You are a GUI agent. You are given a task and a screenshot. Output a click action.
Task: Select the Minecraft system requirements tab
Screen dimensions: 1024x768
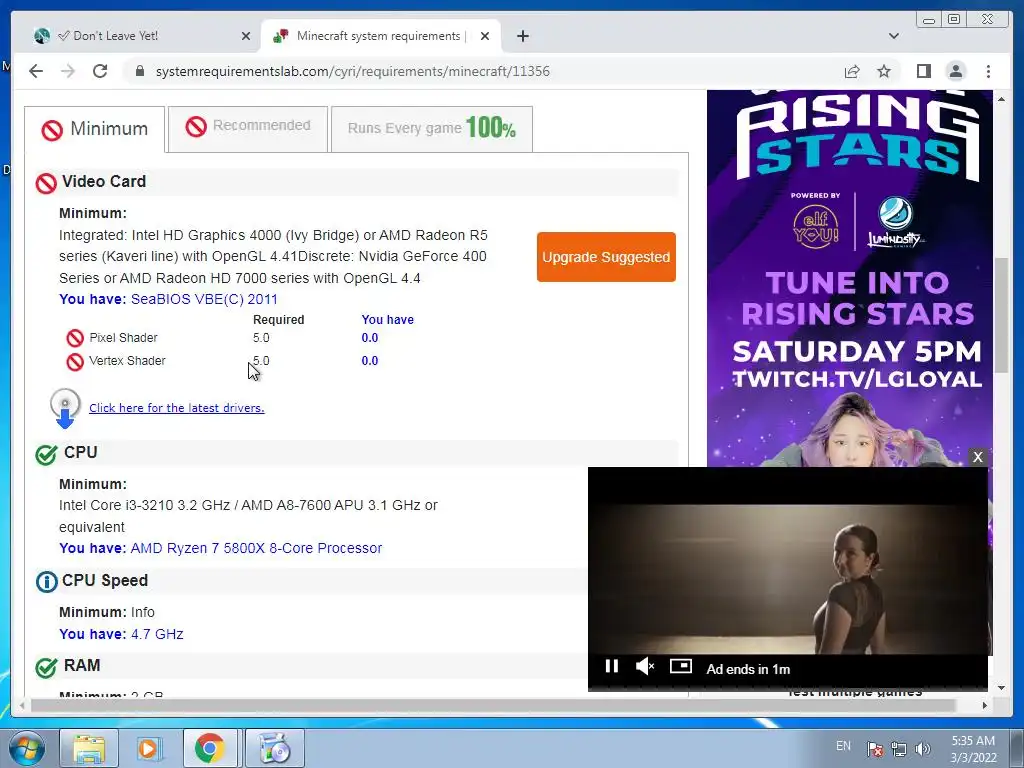[381, 36]
